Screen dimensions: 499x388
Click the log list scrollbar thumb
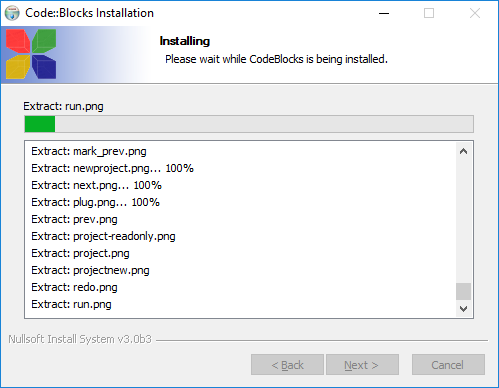point(463,292)
